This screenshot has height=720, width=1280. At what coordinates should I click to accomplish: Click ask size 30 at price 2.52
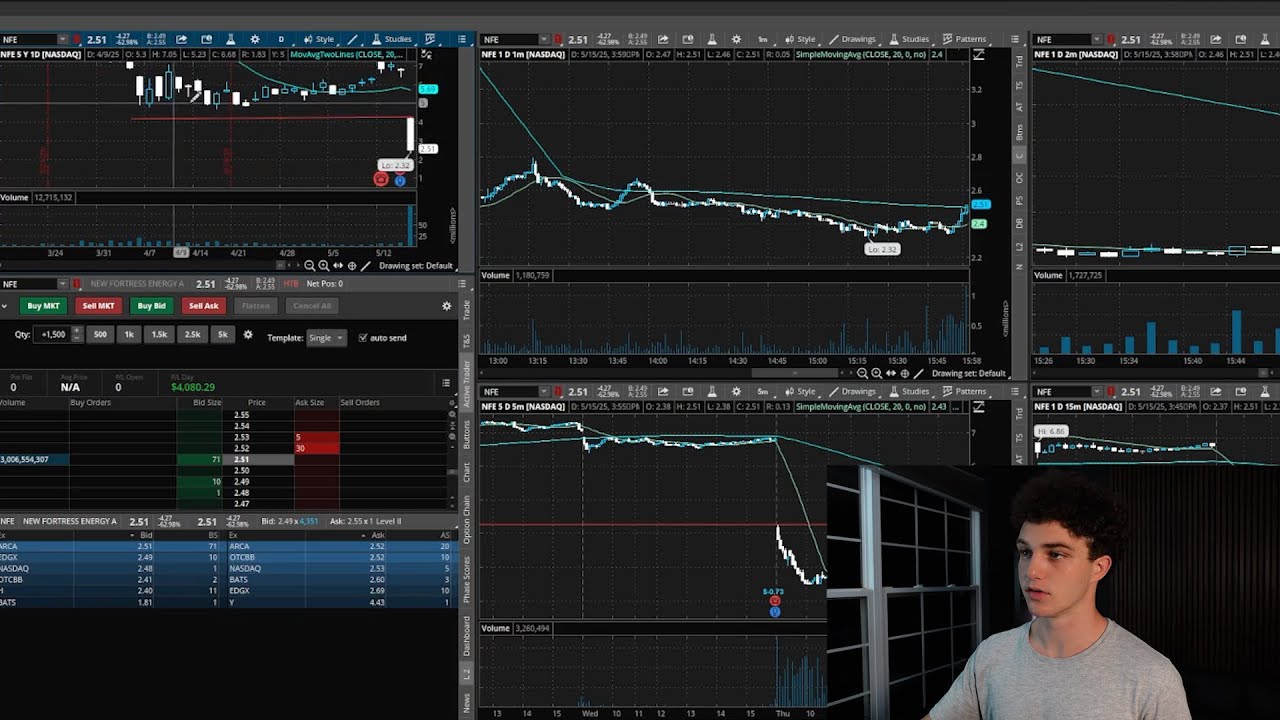(x=317, y=448)
